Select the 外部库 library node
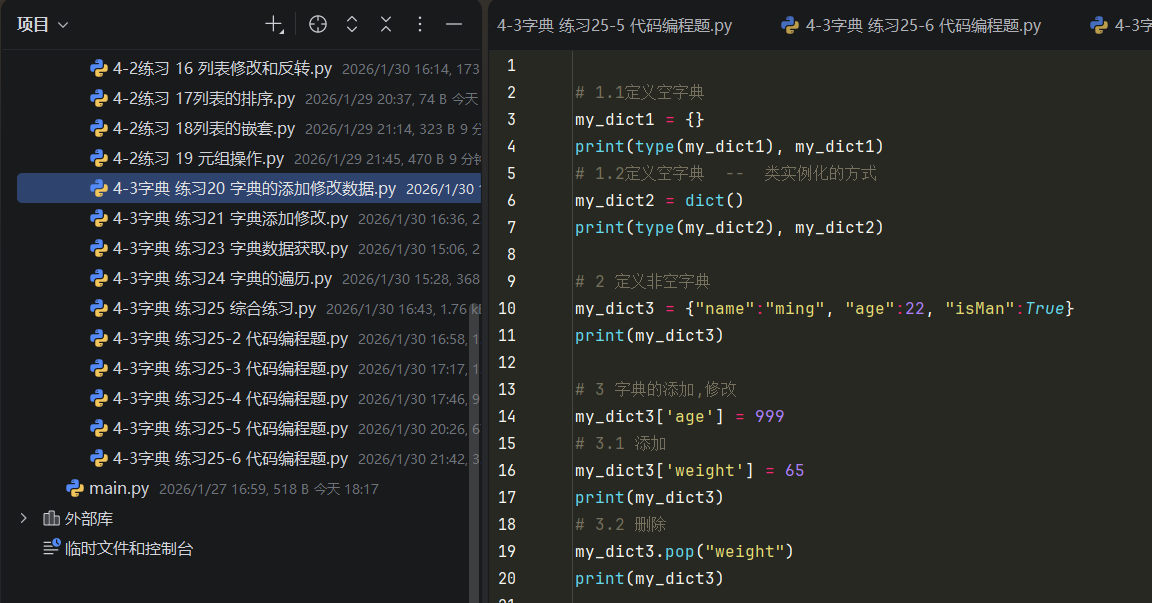Viewport: 1152px width, 603px height. click(88, 519)
